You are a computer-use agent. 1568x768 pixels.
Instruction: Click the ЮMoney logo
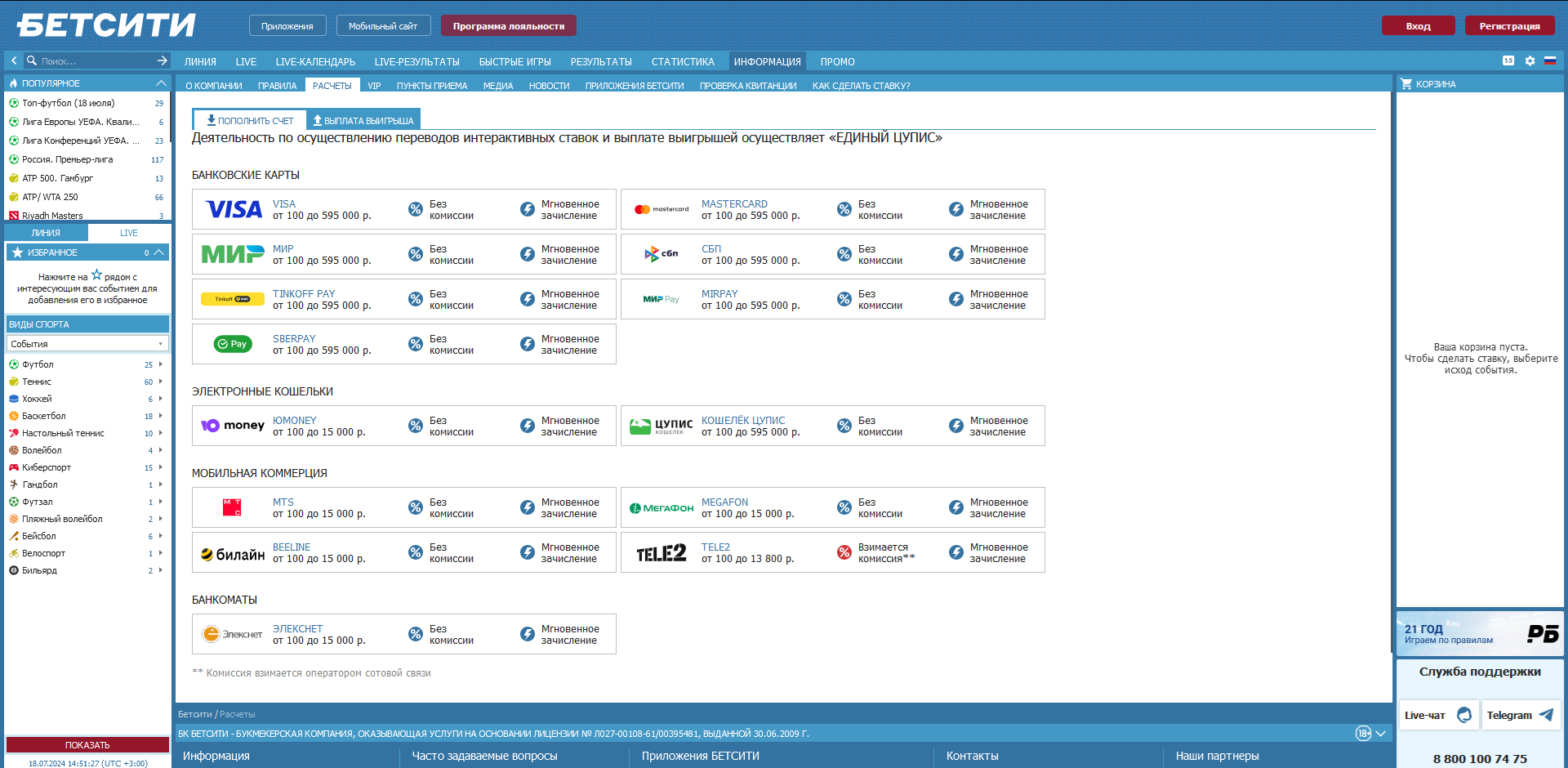(233, 425)
